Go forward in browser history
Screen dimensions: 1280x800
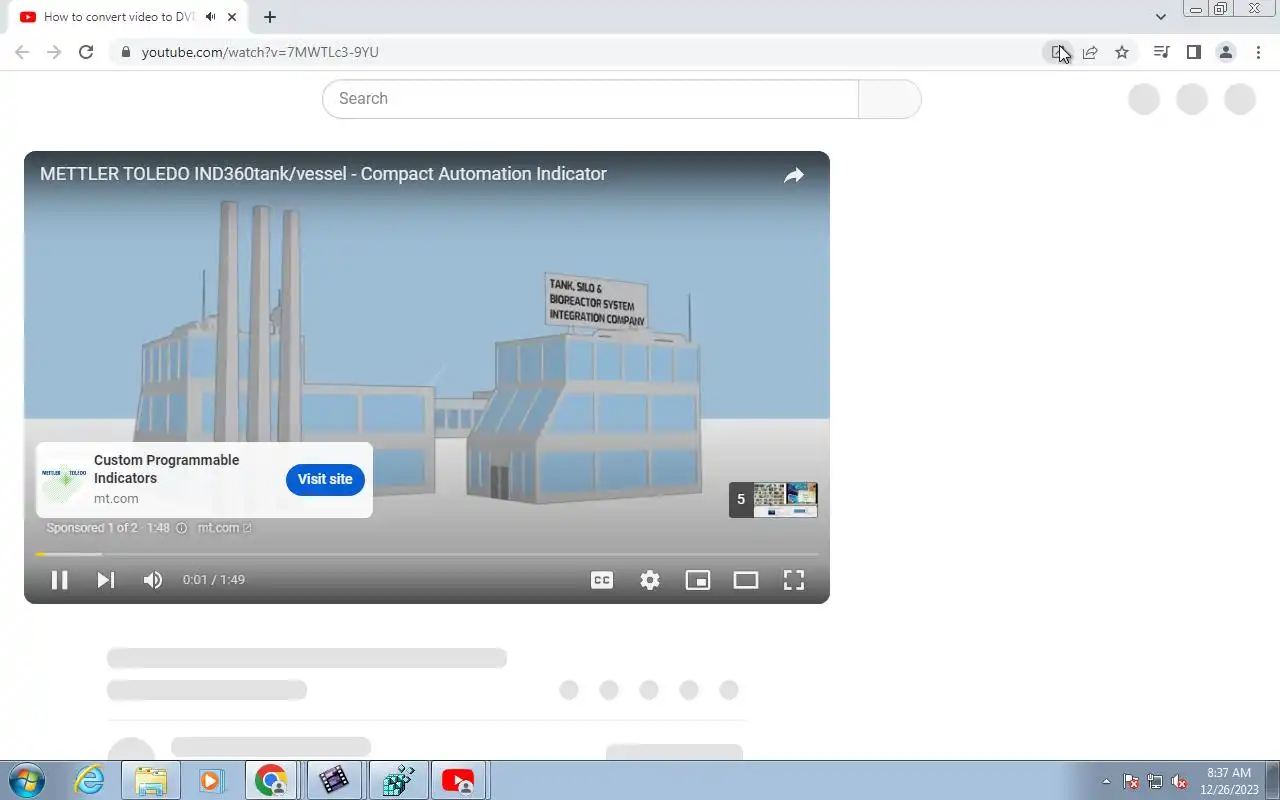(54, 52)
